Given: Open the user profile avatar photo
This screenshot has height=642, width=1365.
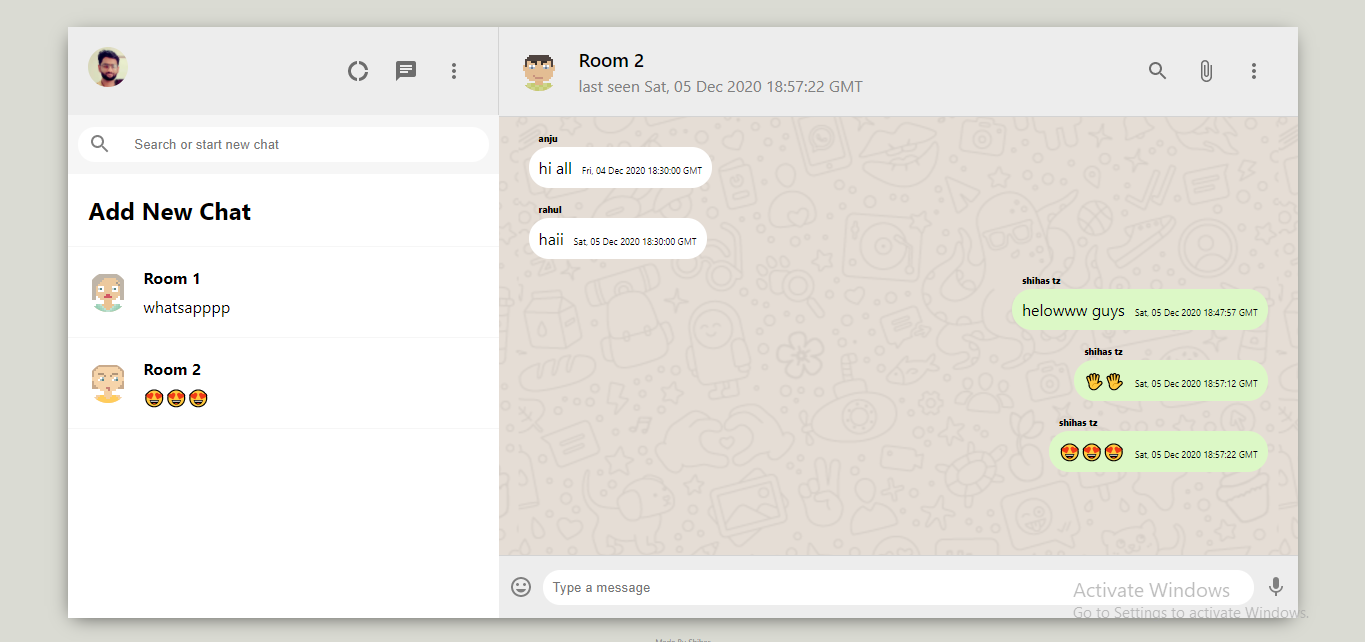Looking at the screenshot, I should [x=108, y=68].
